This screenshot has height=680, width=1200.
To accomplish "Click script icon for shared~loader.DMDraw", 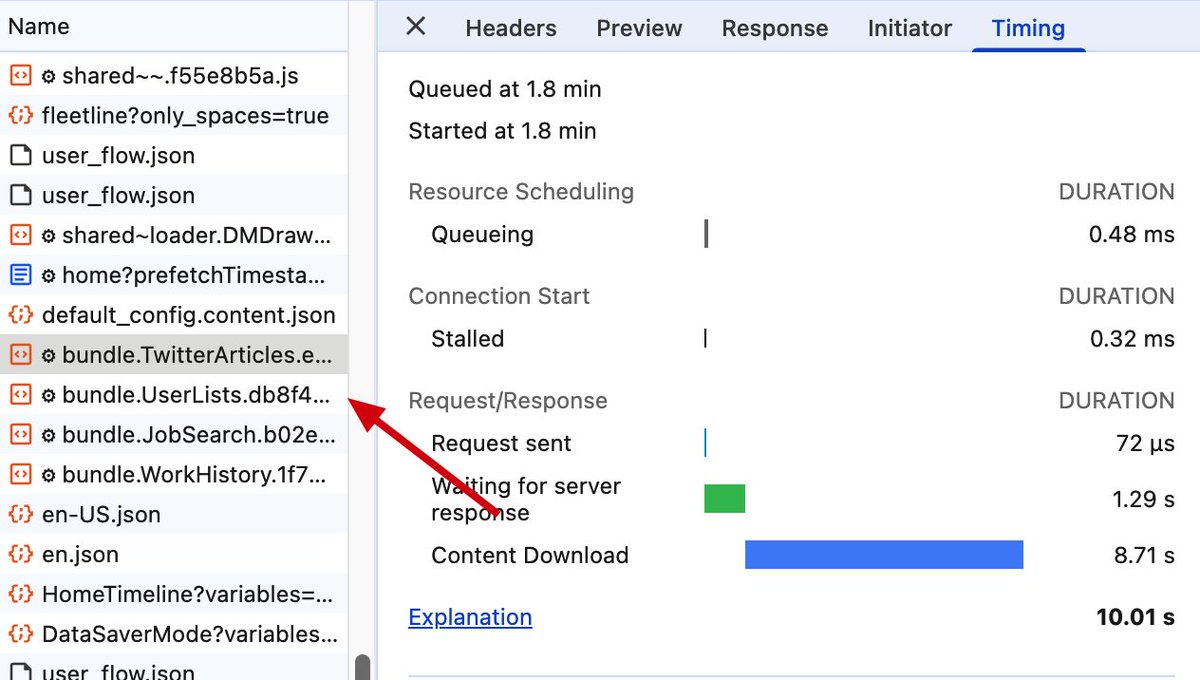I will pyautogui.click(x=20, y=236).
